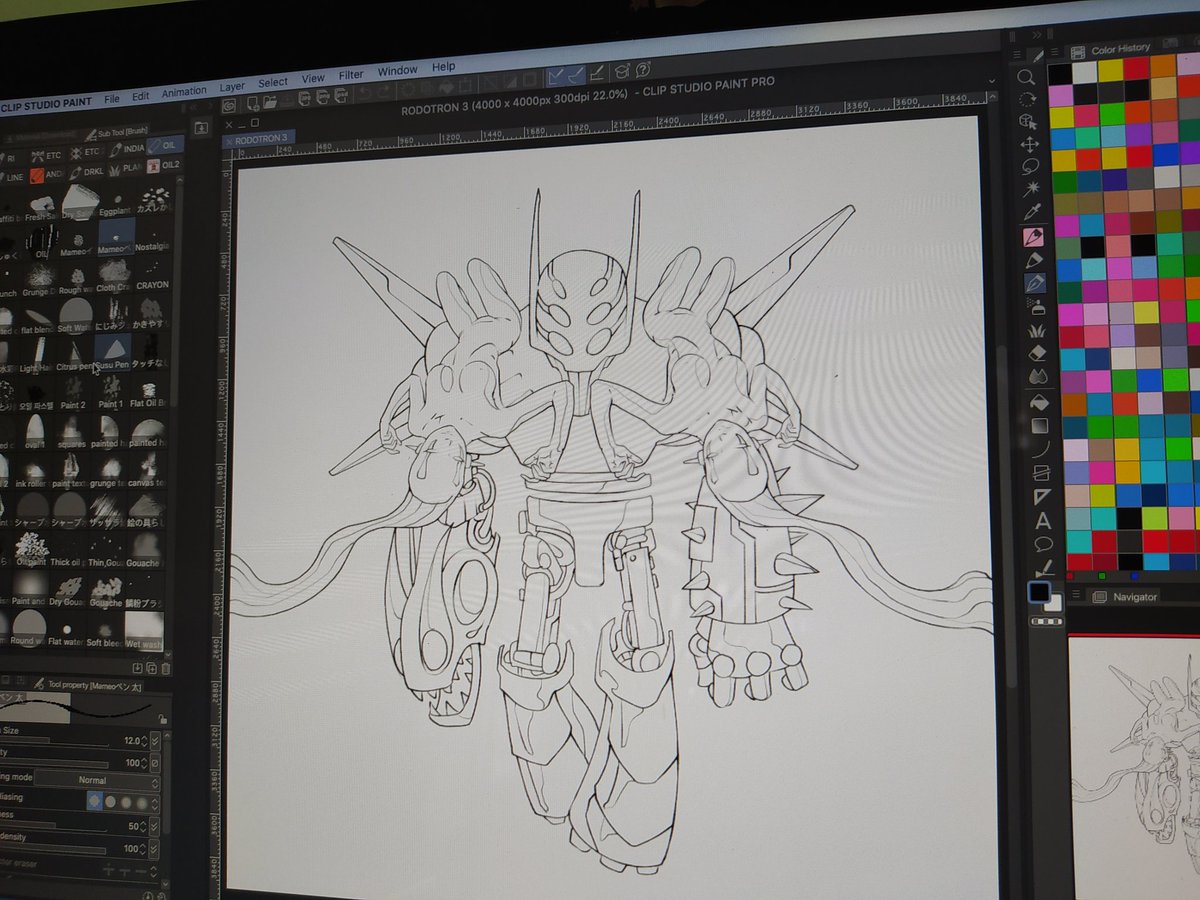Open the Layer menu

(x=232, y=87)
